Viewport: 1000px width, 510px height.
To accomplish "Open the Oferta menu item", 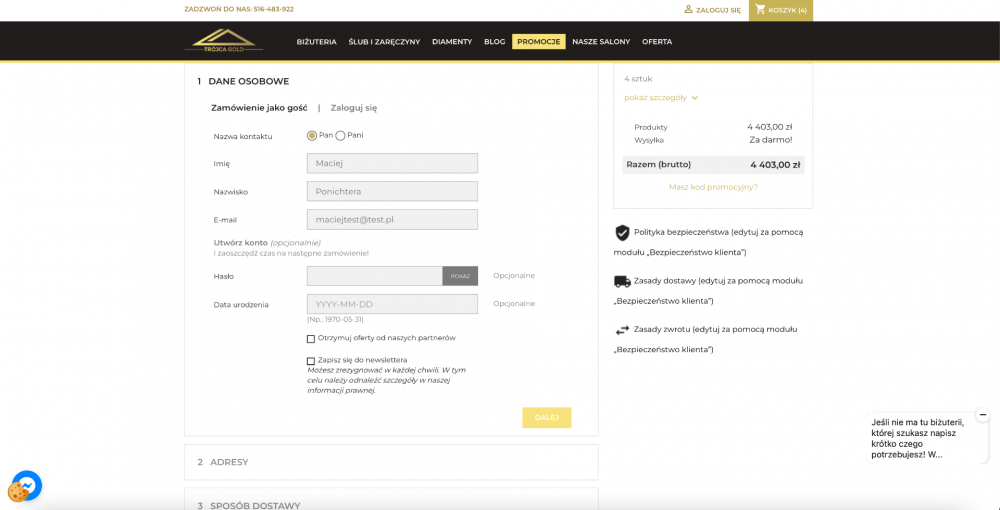I will coord(657,42).
